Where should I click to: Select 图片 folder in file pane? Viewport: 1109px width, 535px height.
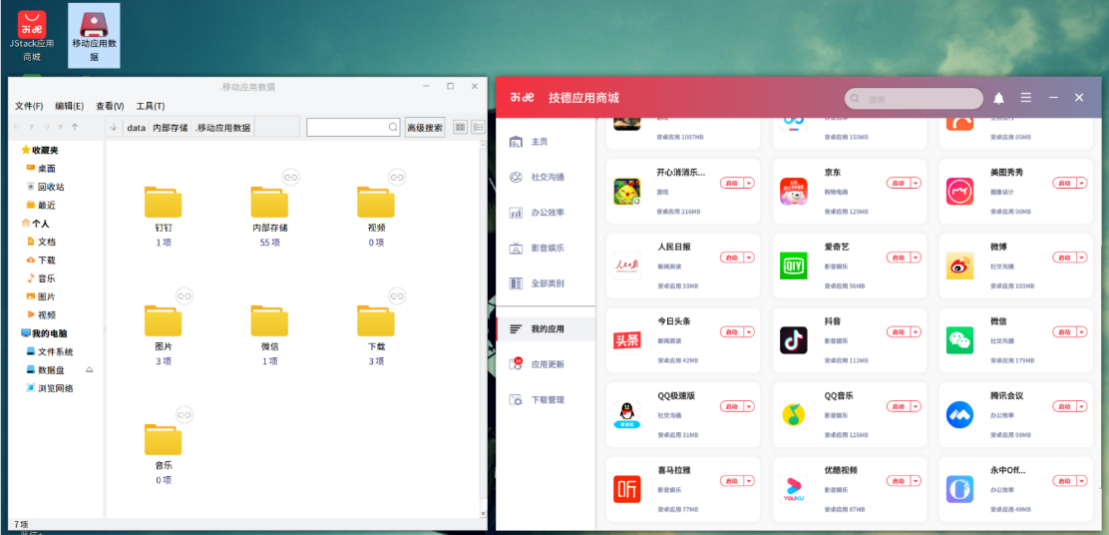point(163,321)
